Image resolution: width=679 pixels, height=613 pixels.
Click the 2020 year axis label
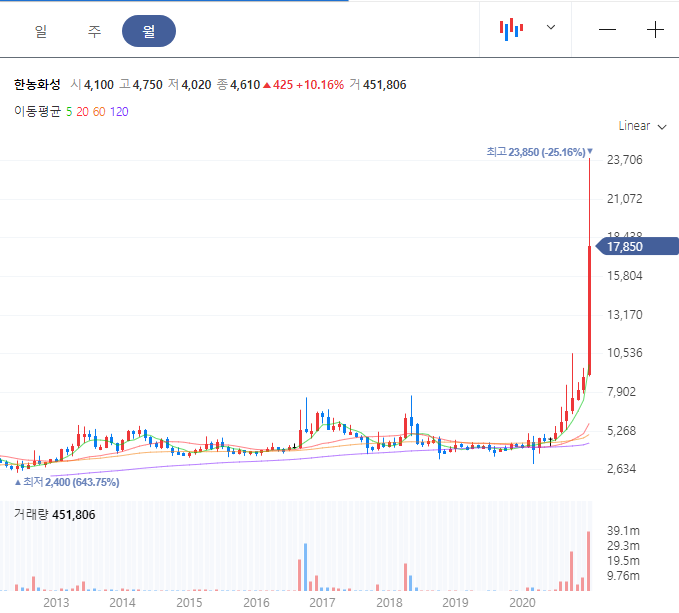522,603
